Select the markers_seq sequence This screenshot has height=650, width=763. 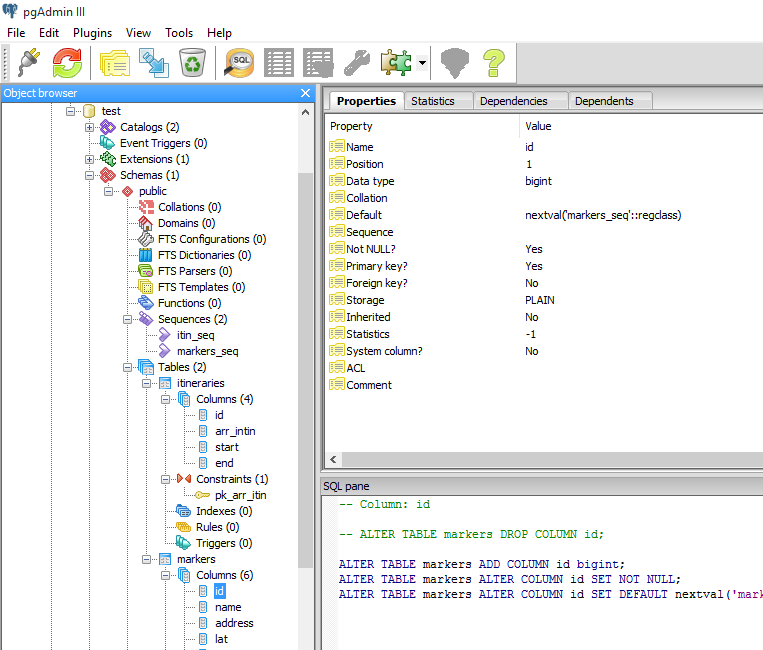coord(207,351)
